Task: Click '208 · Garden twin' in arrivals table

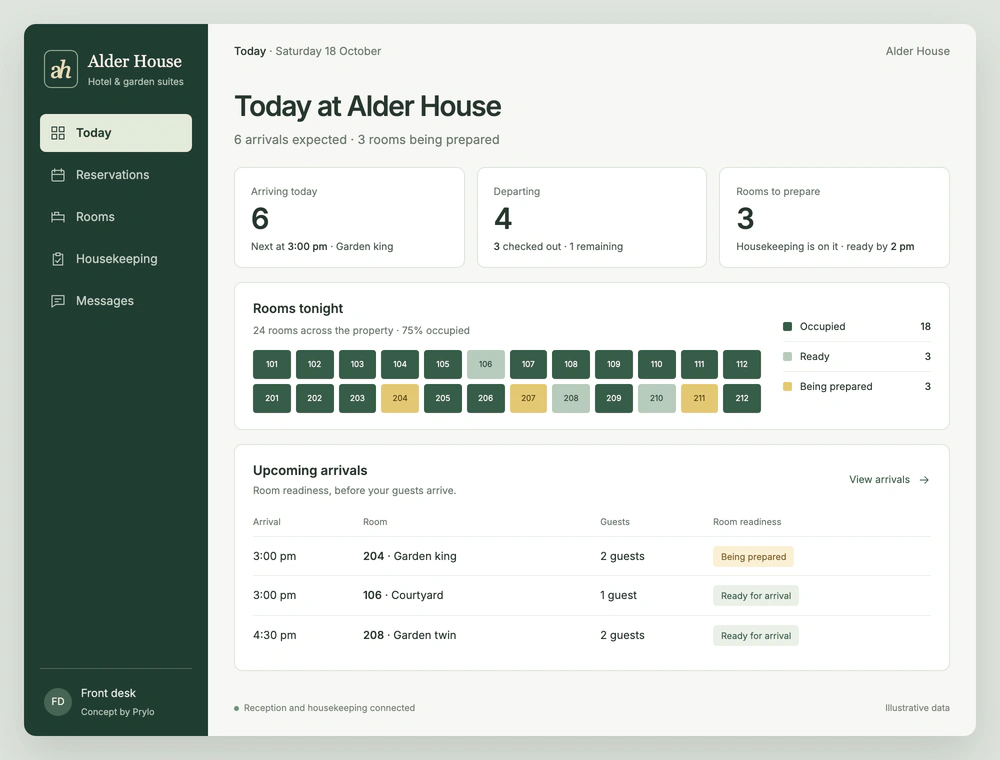Action: (x=409, y=635)
